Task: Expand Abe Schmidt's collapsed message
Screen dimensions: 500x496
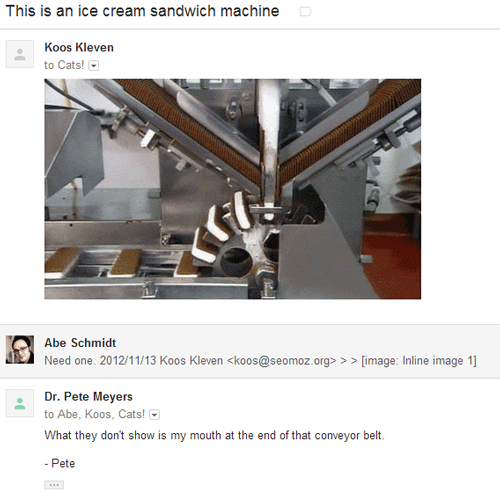Action: 250,351
